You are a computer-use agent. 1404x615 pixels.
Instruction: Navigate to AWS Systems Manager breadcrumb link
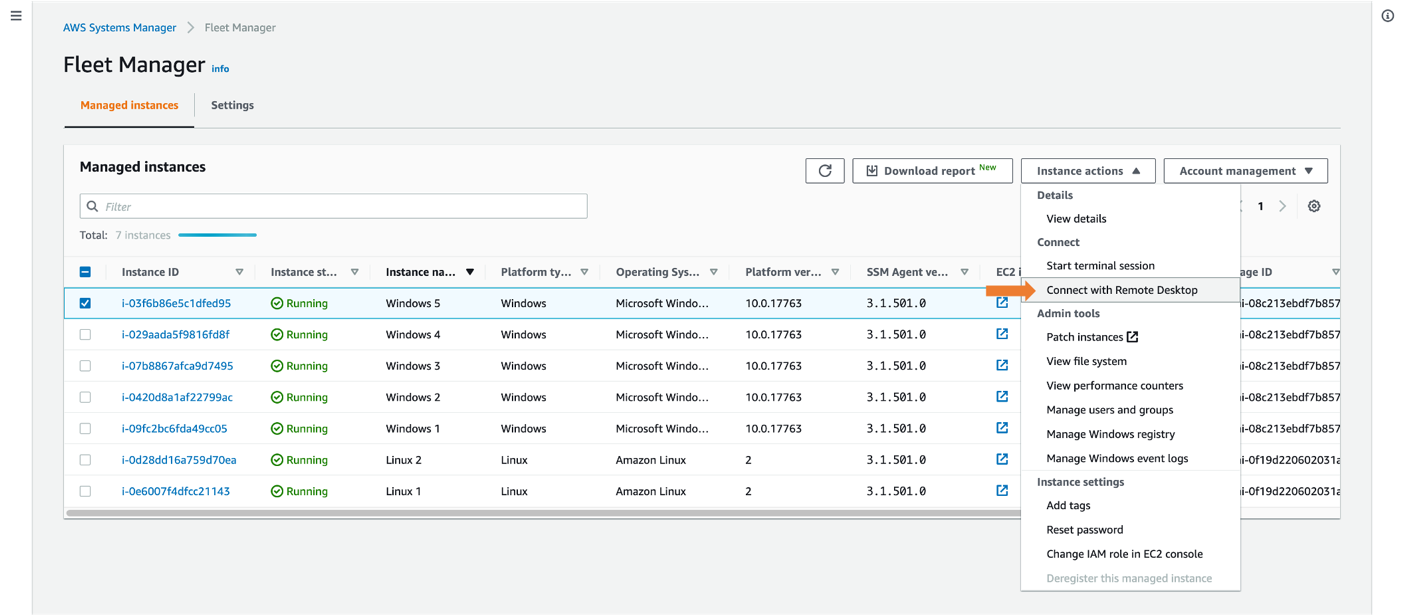click(119, 27)
